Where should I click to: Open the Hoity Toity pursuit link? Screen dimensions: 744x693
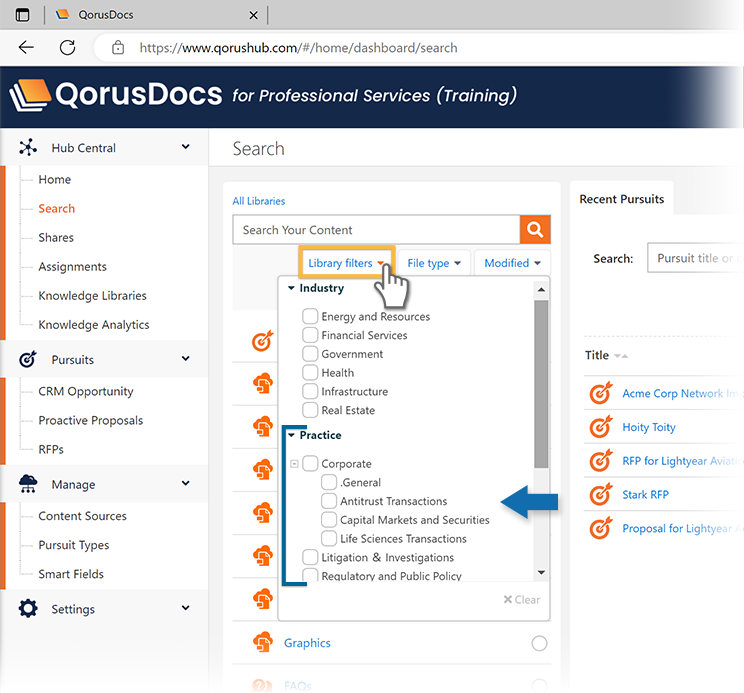[x=649, y=427]
